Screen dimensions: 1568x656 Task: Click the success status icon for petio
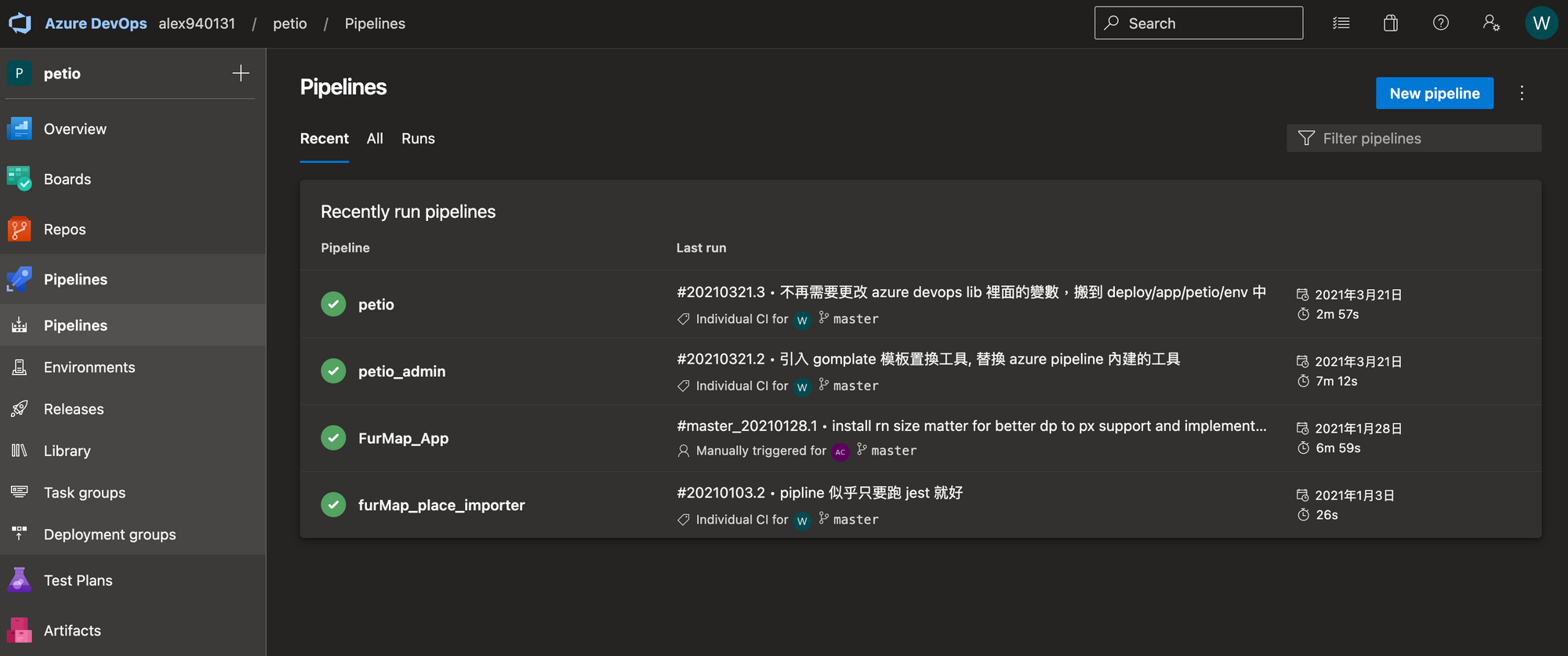coord(333,304)
